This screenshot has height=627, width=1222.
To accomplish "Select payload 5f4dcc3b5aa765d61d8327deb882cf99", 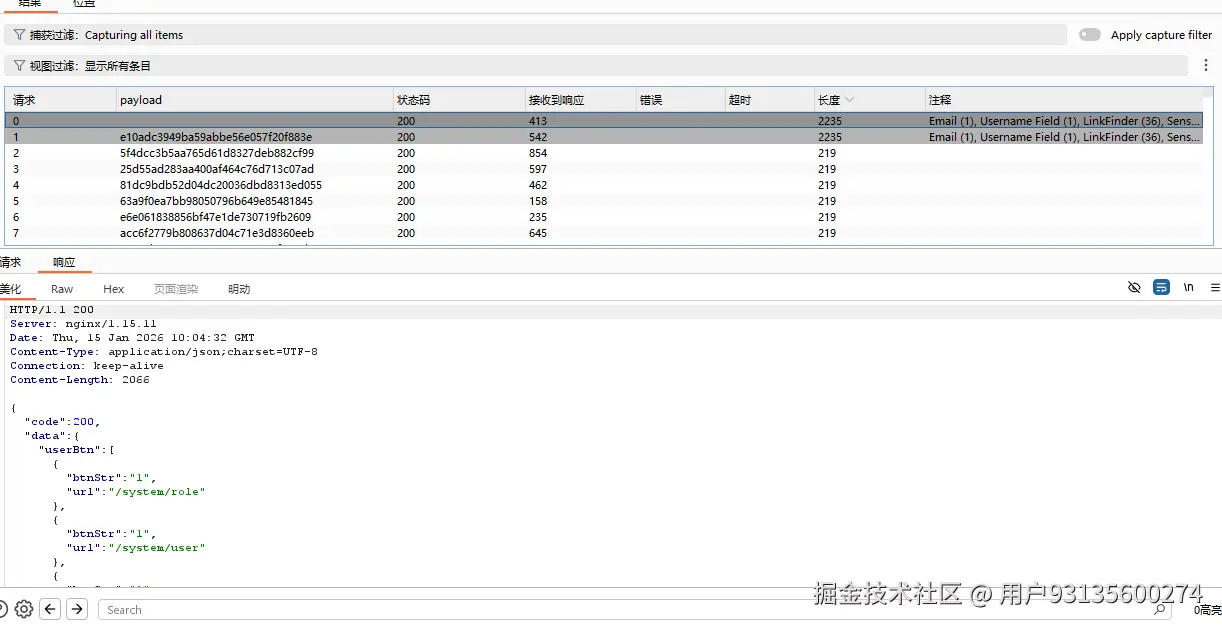I will point(217,153).
